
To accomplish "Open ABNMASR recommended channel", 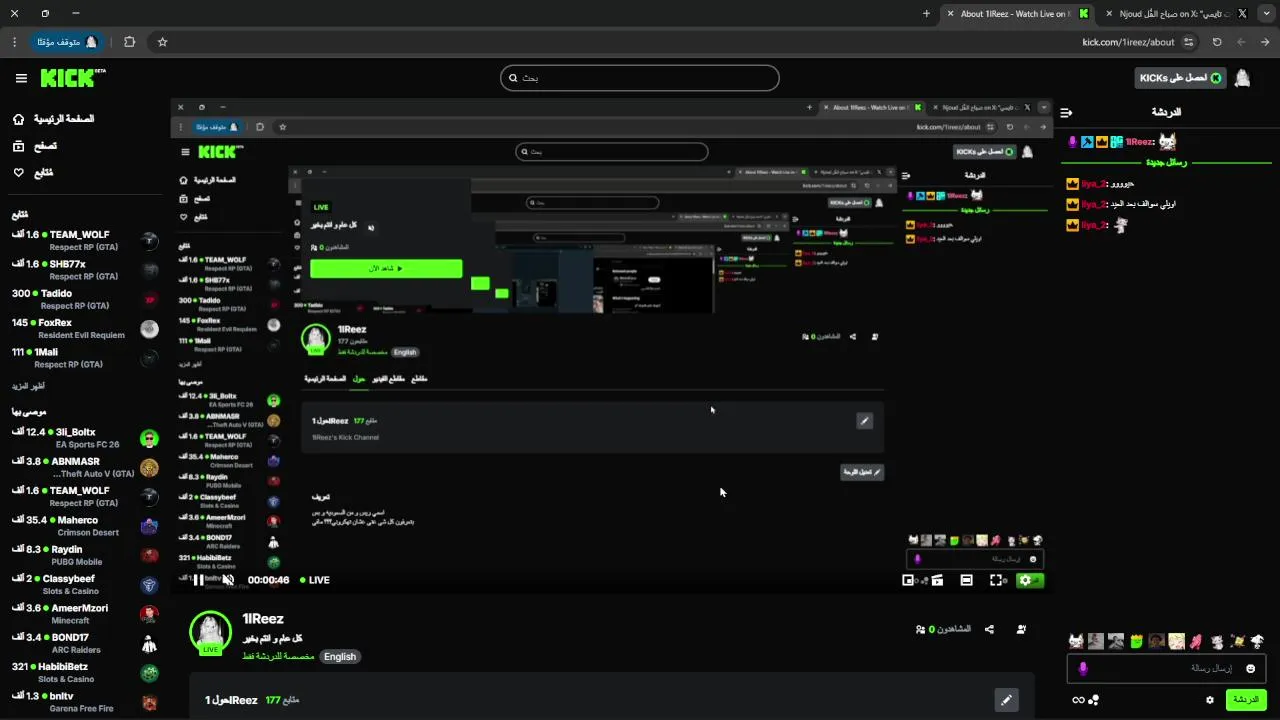I will point(85,467).
